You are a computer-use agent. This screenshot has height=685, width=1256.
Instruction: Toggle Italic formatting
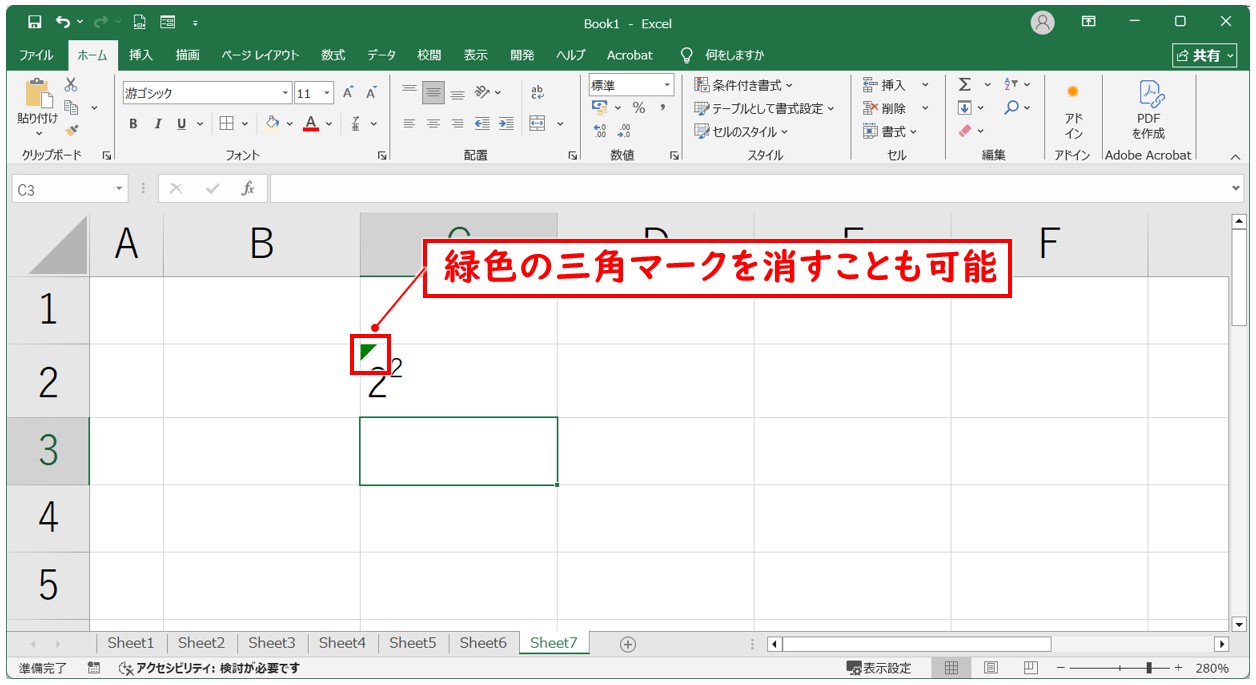[x=157, y=124]
